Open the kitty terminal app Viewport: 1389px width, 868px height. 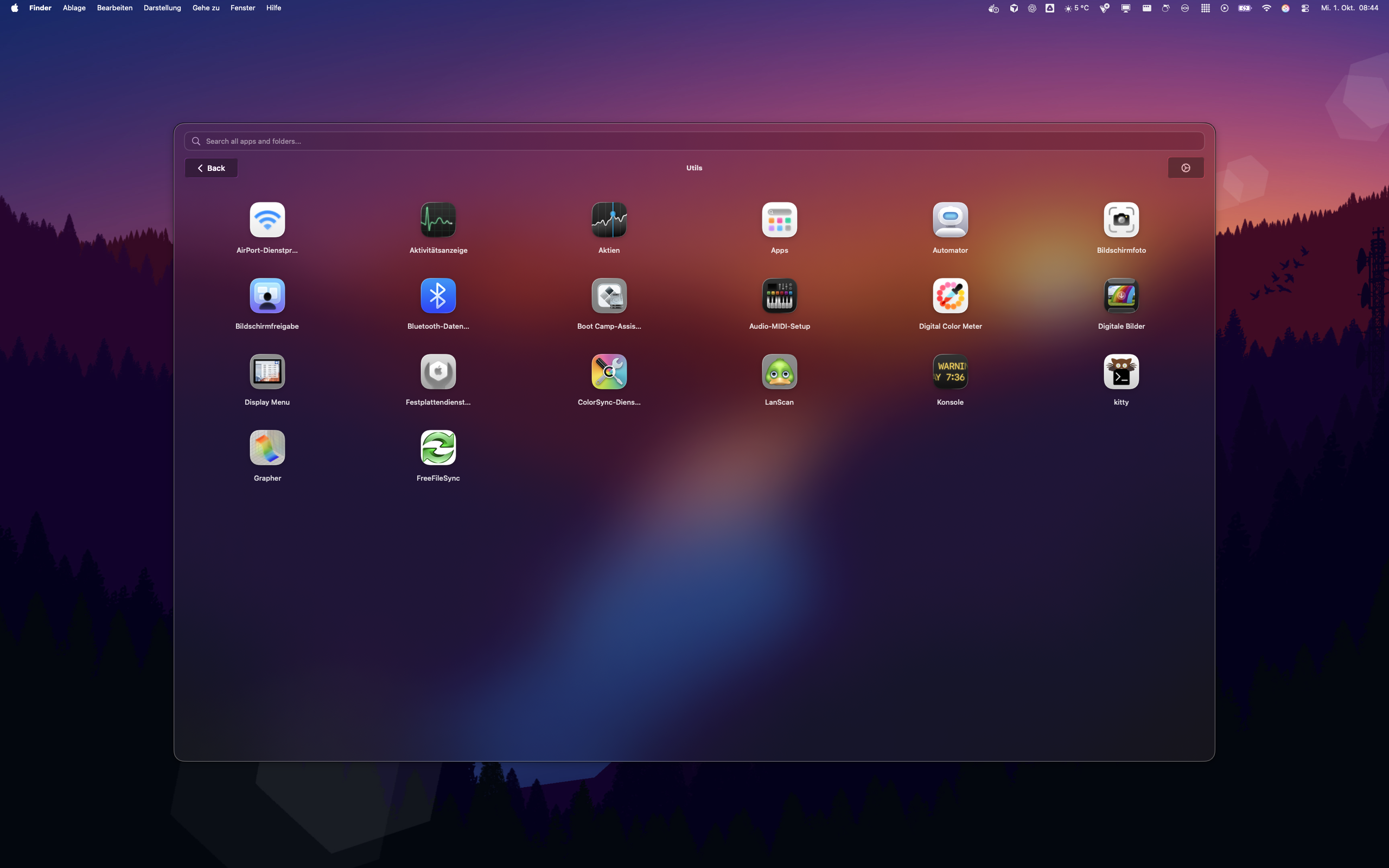coord(1121,372)
